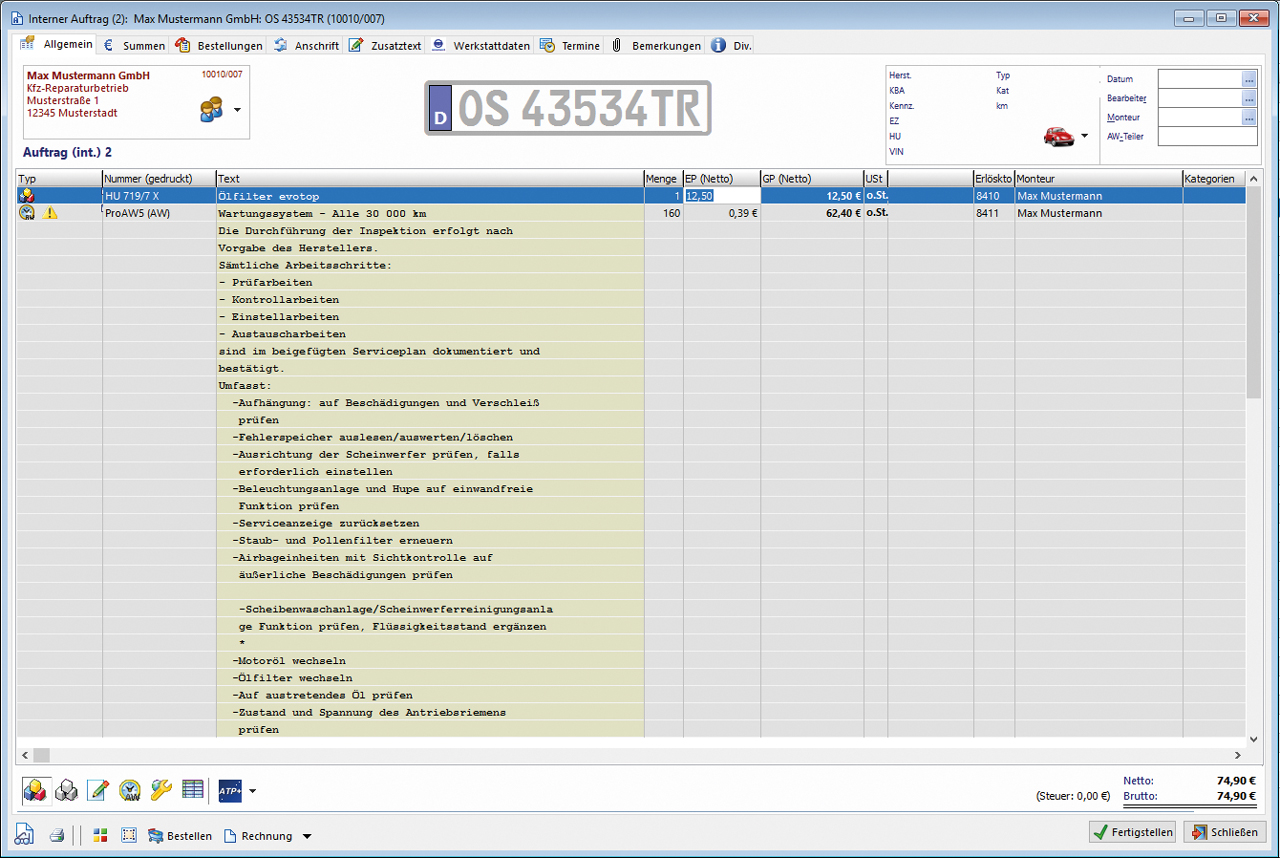The height and width of the screenshot is (858, 1280).
Task: Click the Typ column header
Action: (59, 179)
